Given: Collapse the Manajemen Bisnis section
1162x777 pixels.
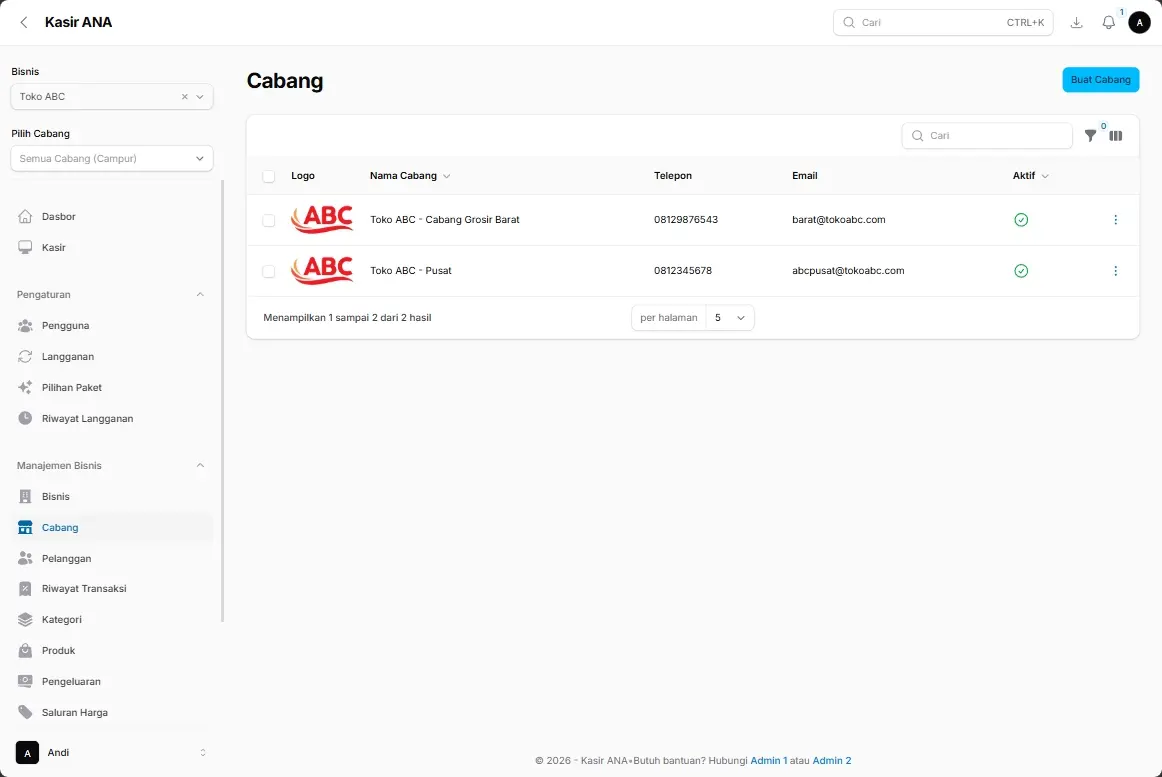Looking at the screenshot, I should [199, 466].
